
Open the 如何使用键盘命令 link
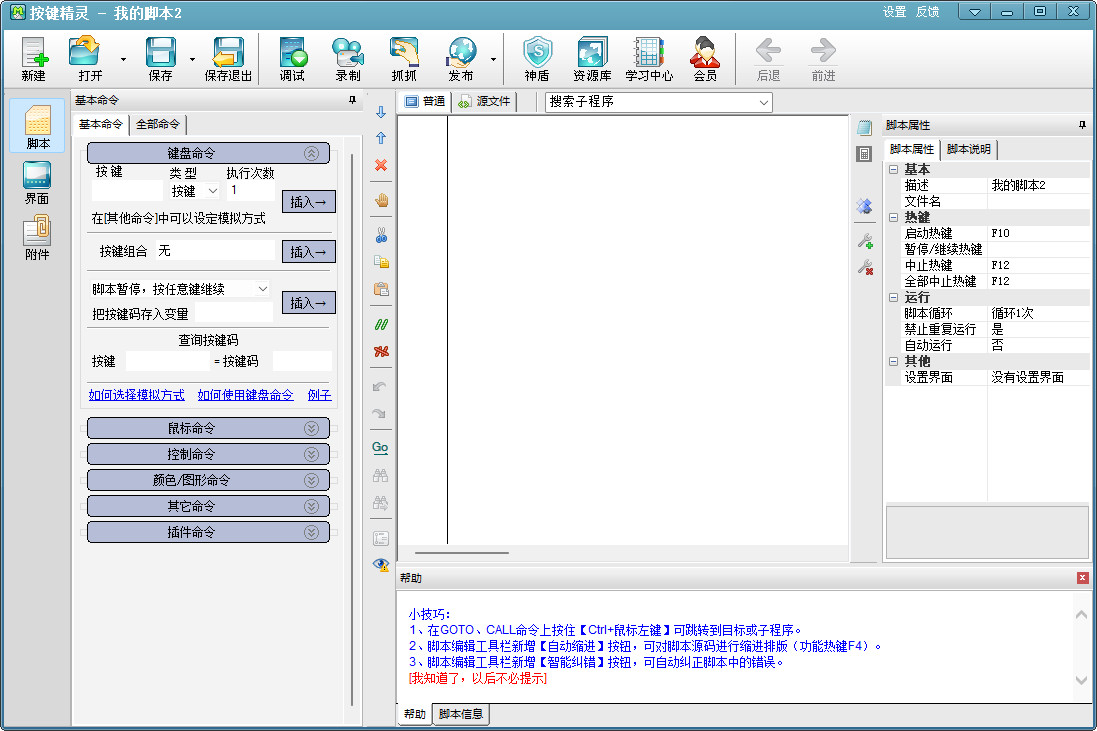[x=246, y=395]
